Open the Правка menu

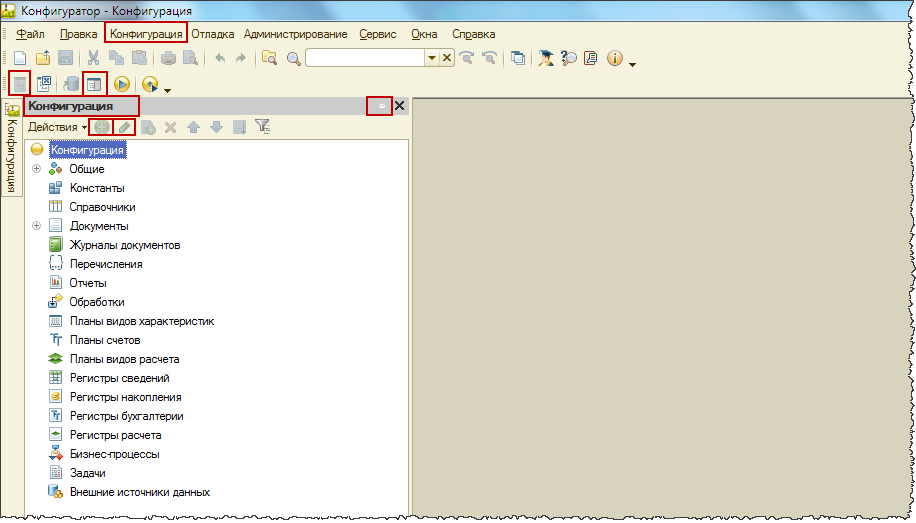(78, 34)
